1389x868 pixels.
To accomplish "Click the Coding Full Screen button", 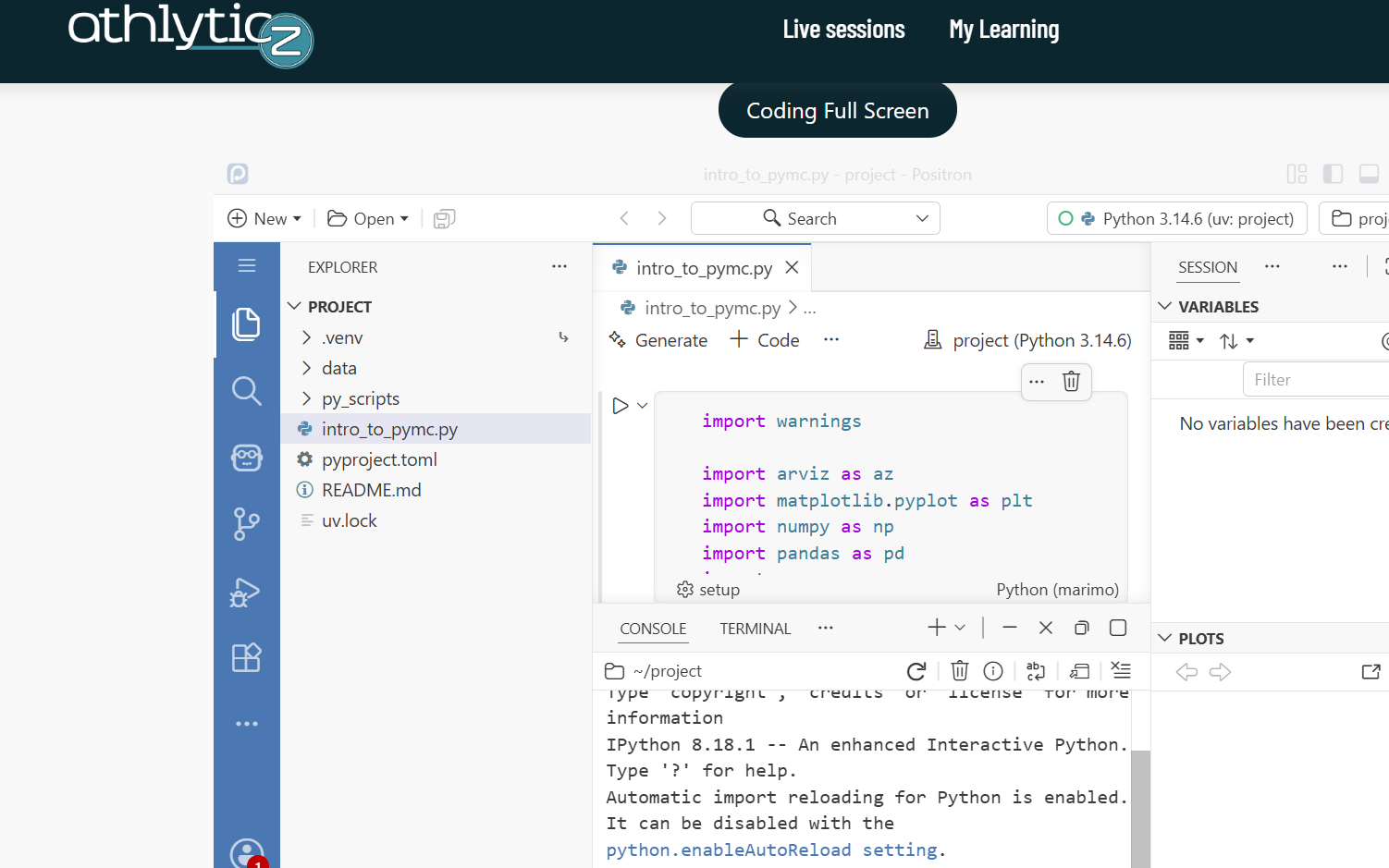I will [x=838, y=110].
